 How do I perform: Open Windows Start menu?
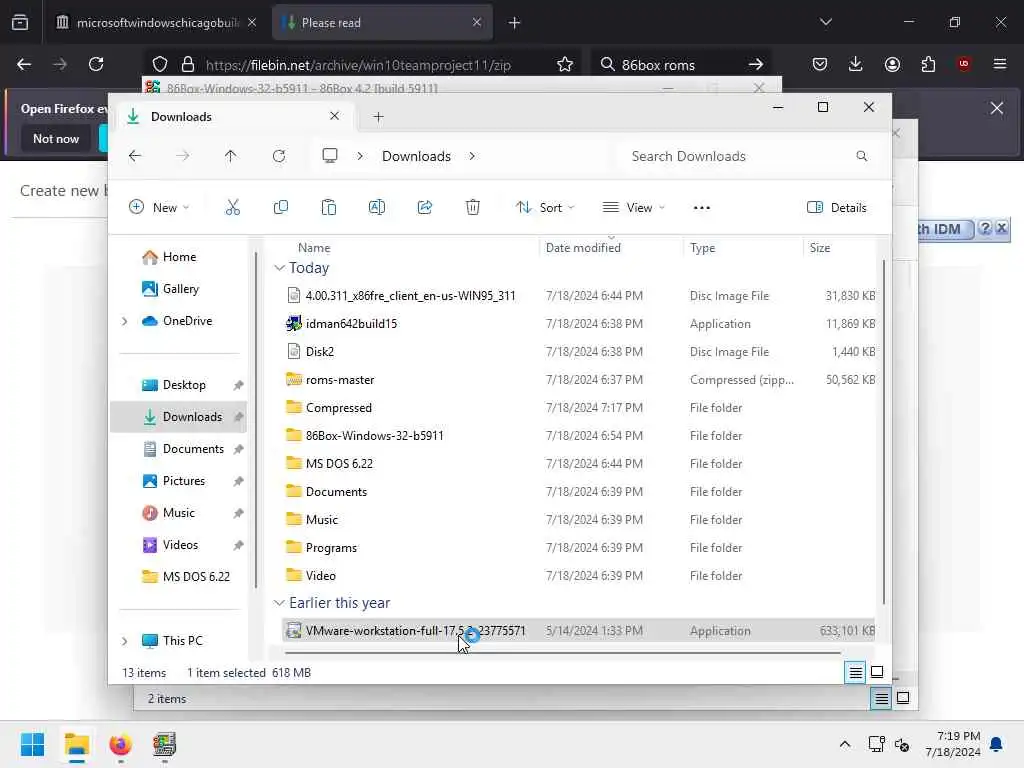pos(33,744)
